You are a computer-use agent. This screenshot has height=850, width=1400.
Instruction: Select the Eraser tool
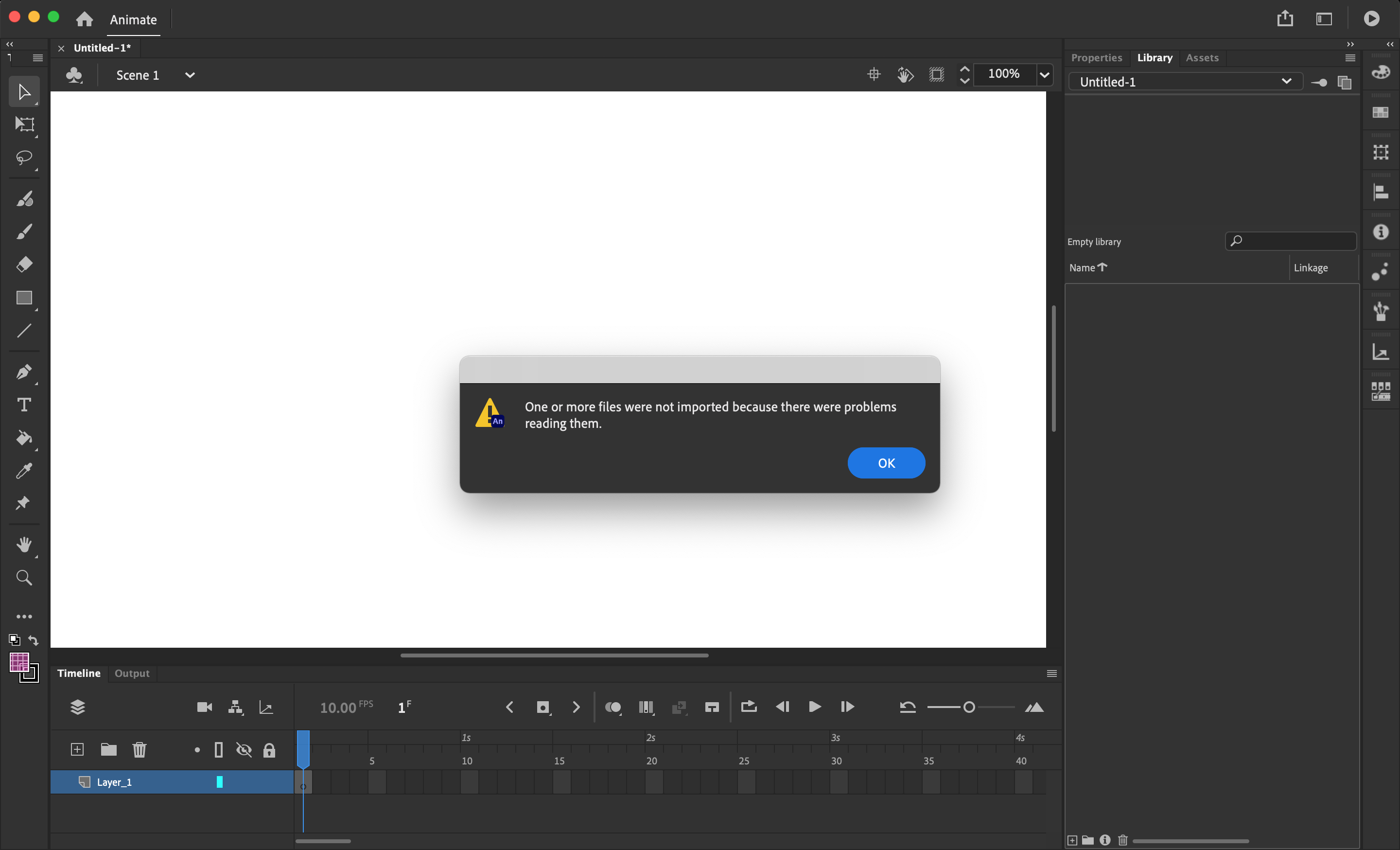tap(24, 264)
